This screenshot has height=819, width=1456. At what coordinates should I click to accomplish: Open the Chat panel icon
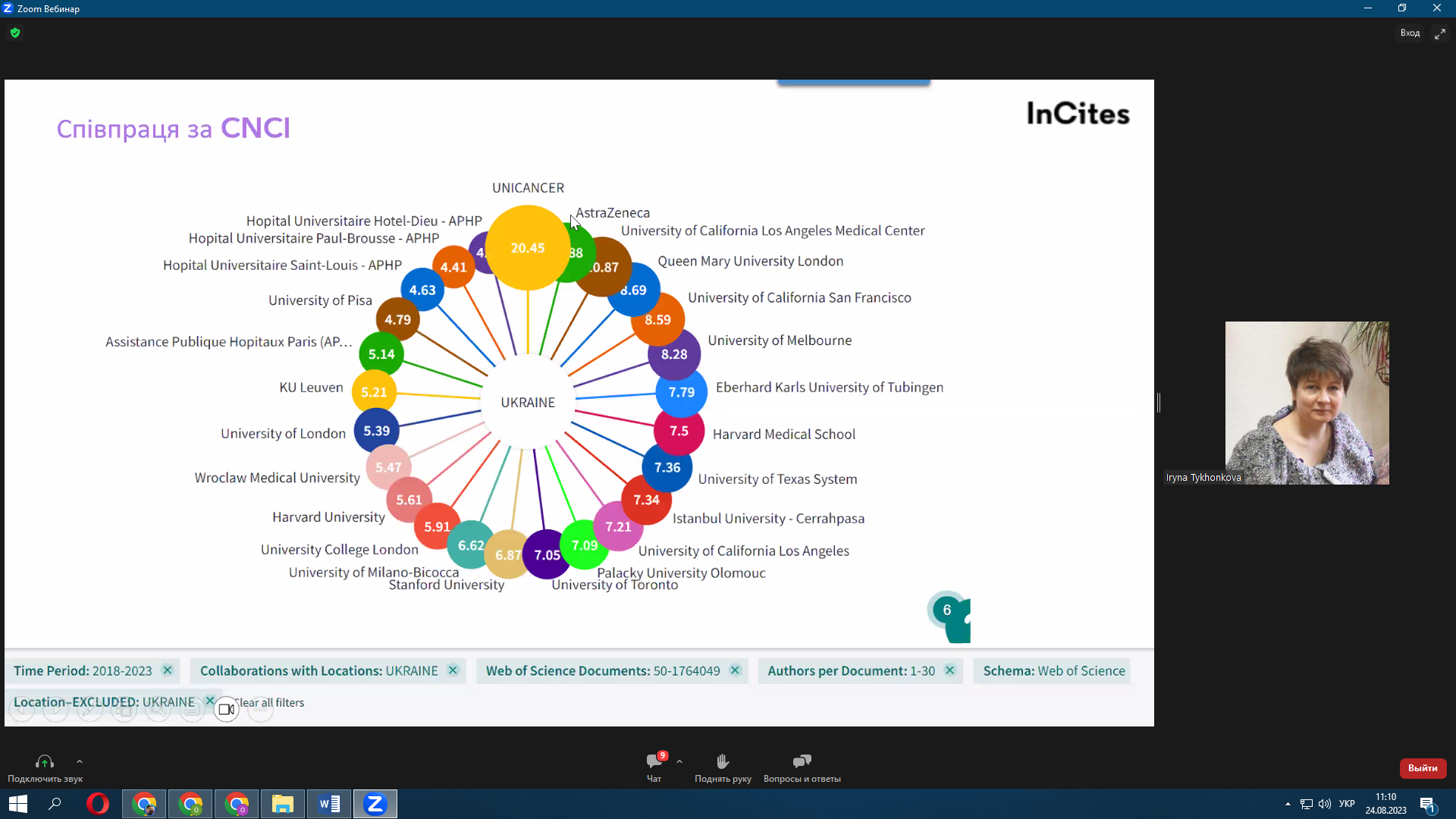[654, 761]
